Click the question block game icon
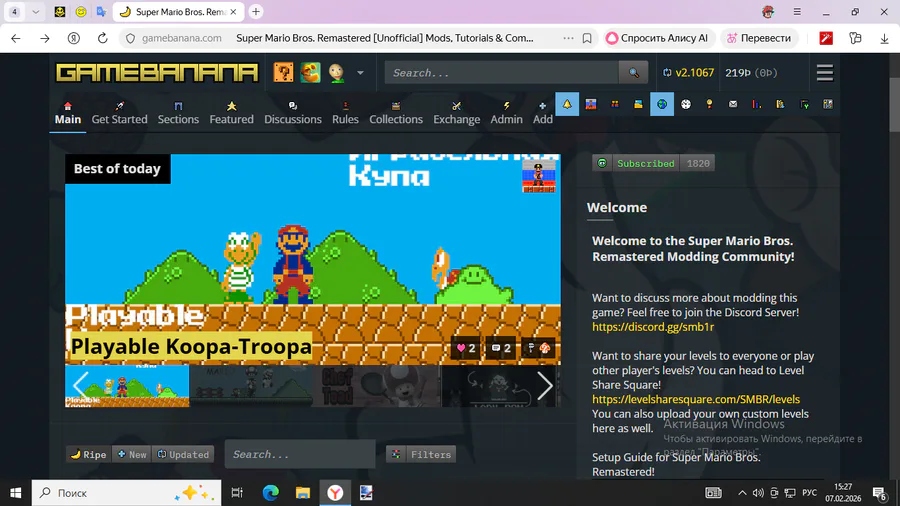 (x=284, y=73)
